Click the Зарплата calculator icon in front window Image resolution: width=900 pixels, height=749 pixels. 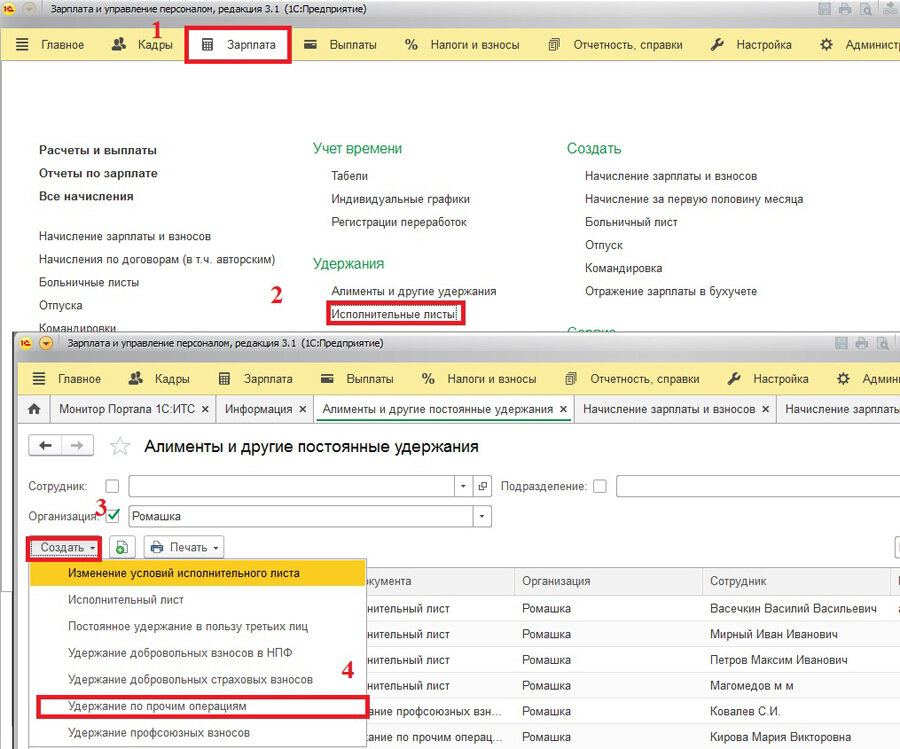224,379
